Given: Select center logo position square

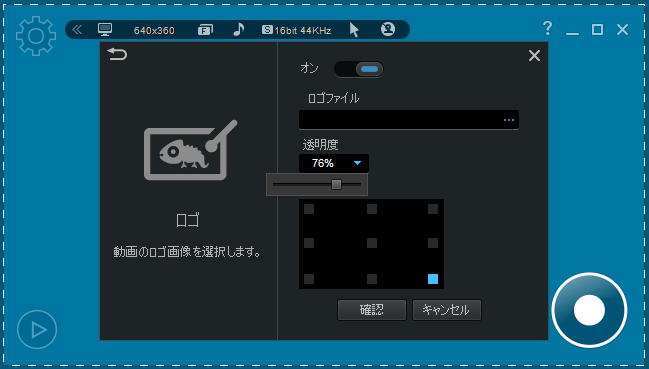Looking at the screenshot, I should [372, 243].
